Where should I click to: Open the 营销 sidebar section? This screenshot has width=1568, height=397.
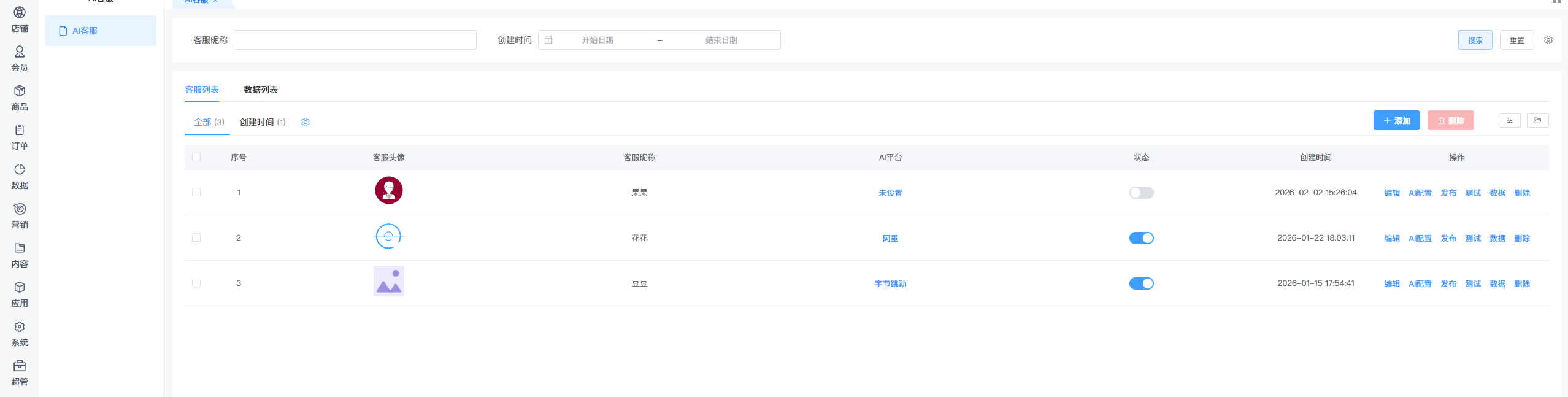coord(20,216)
